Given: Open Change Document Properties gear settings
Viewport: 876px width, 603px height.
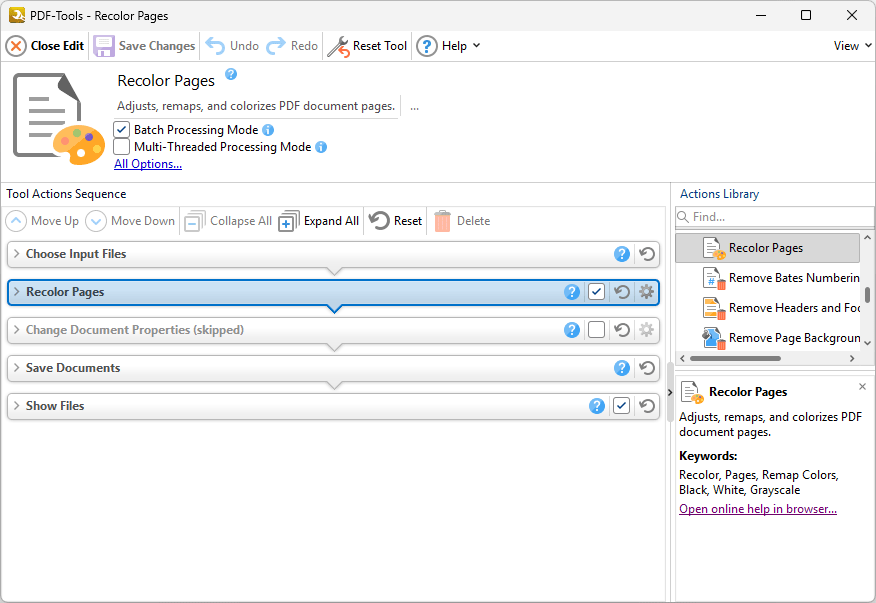Looking at the screenshot, I should pyautogui.click(x=646, y=330).
